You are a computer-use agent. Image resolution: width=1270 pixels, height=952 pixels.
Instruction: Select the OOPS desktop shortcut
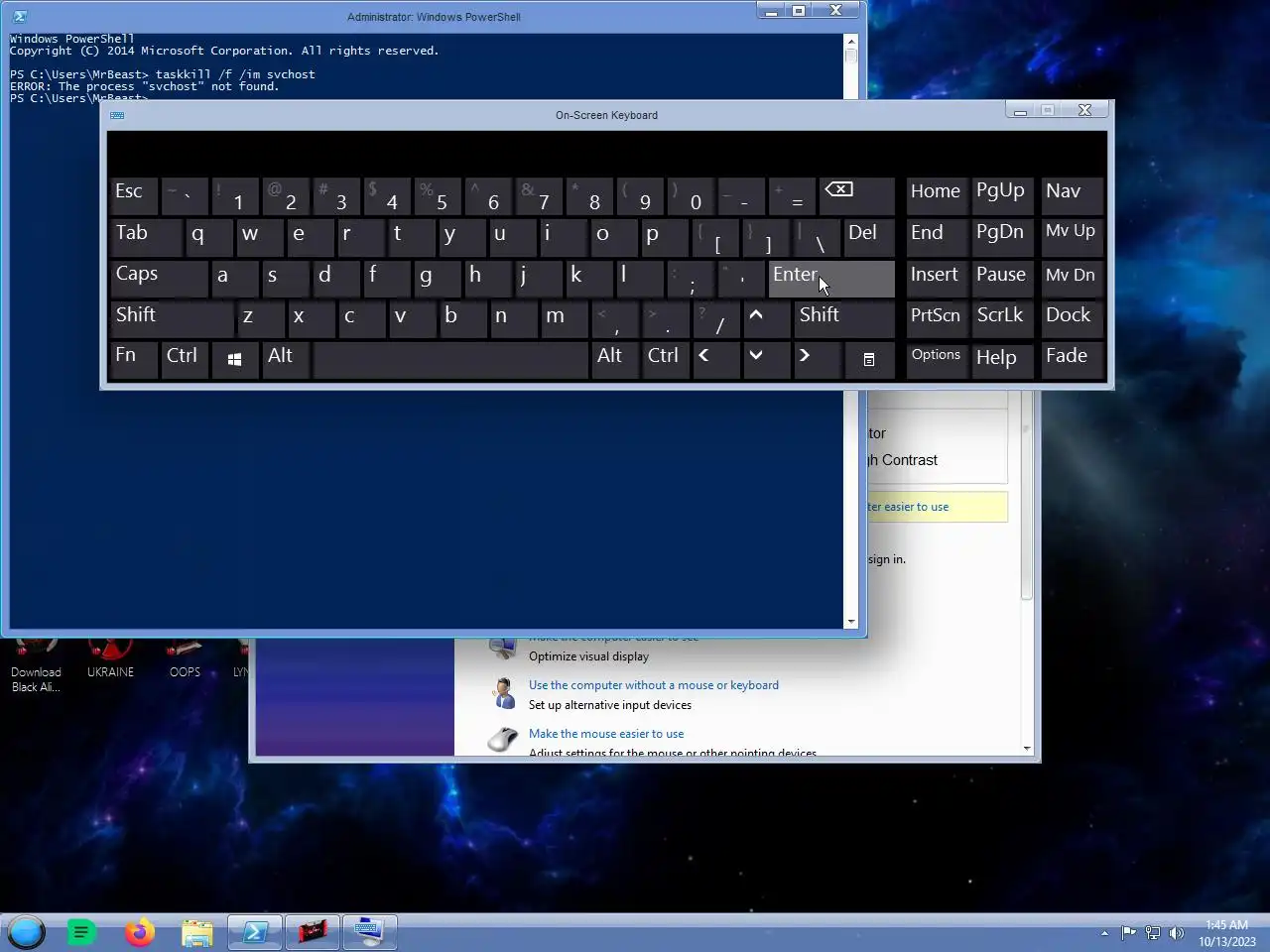click(x=185, y=658)
